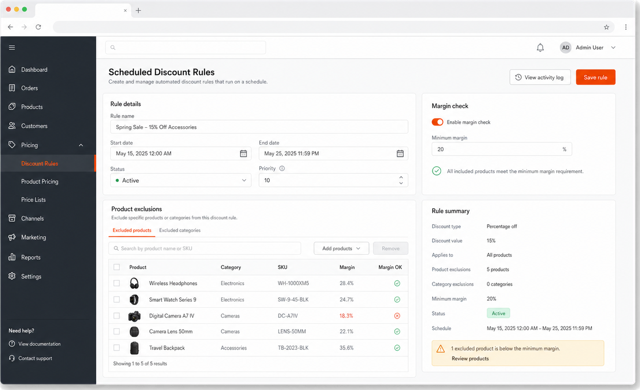Click the Smart Watch Series 9 product name
The image size is (640, 390).
[172, 299]
